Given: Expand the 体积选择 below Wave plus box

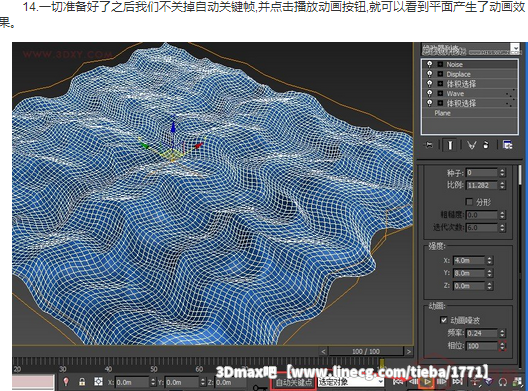Looking at the screenshot, I should click(440, 103).
